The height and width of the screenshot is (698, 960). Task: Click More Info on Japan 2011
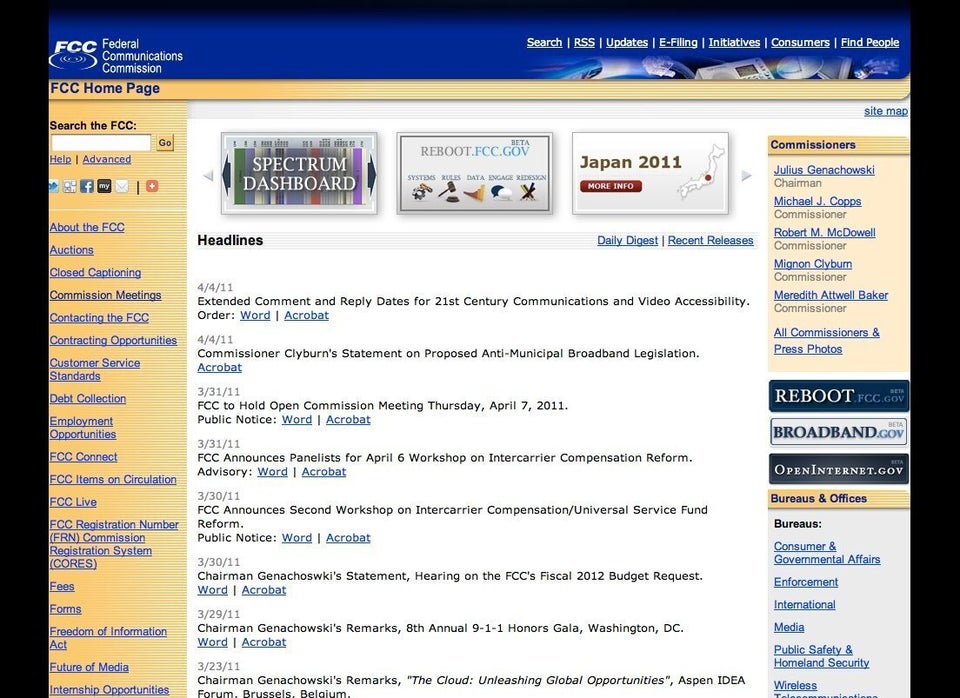tap(610, 186)
